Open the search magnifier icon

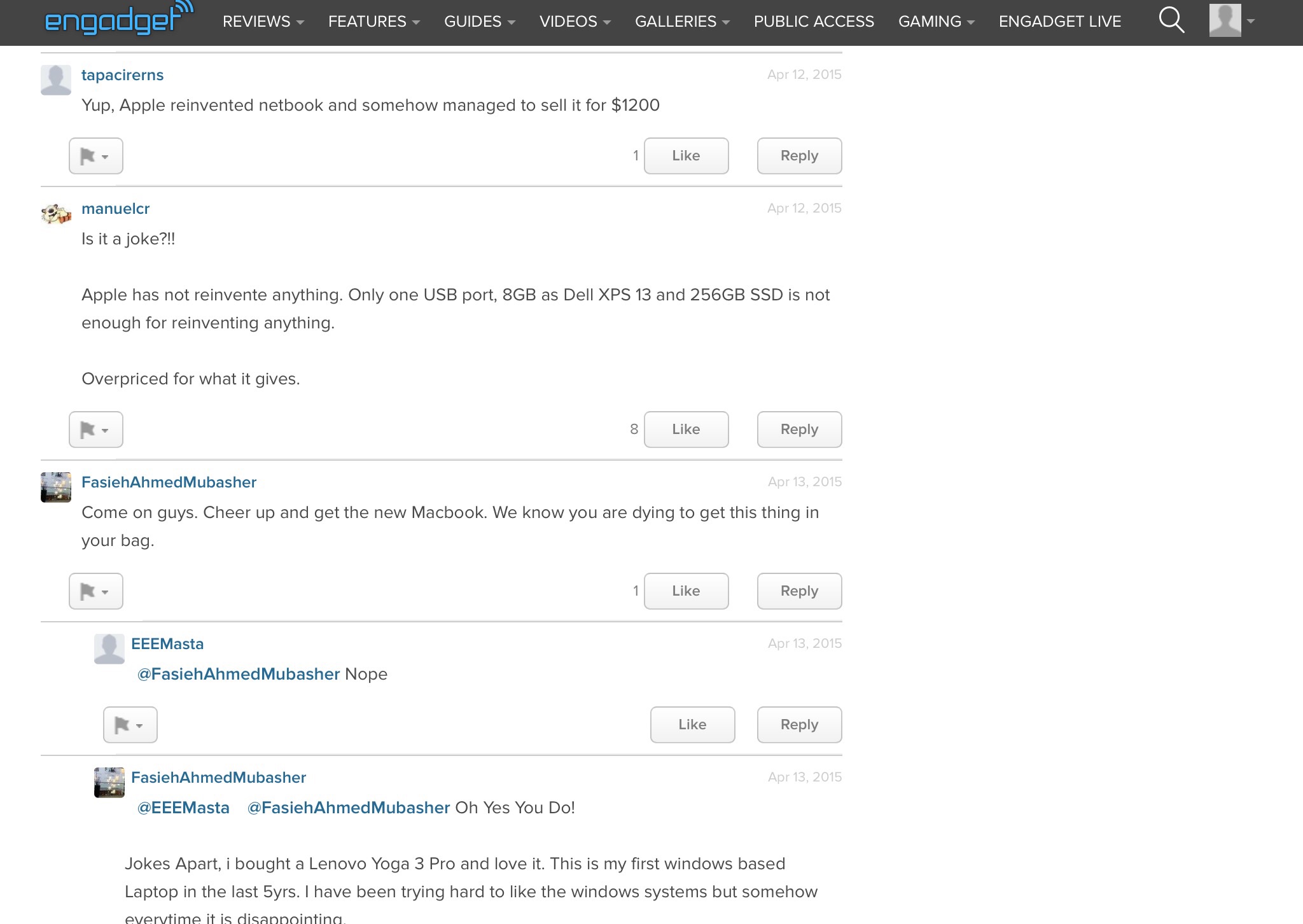coord(1171,20)
